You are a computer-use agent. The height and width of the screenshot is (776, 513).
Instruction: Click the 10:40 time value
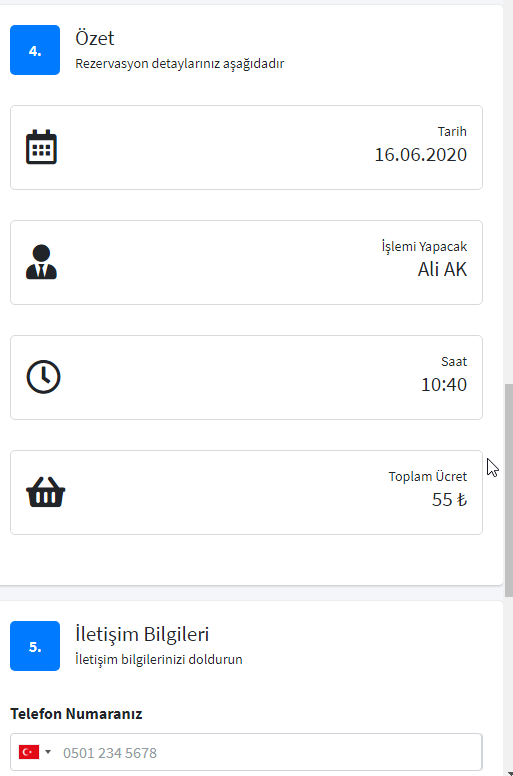tap(444, 385)
